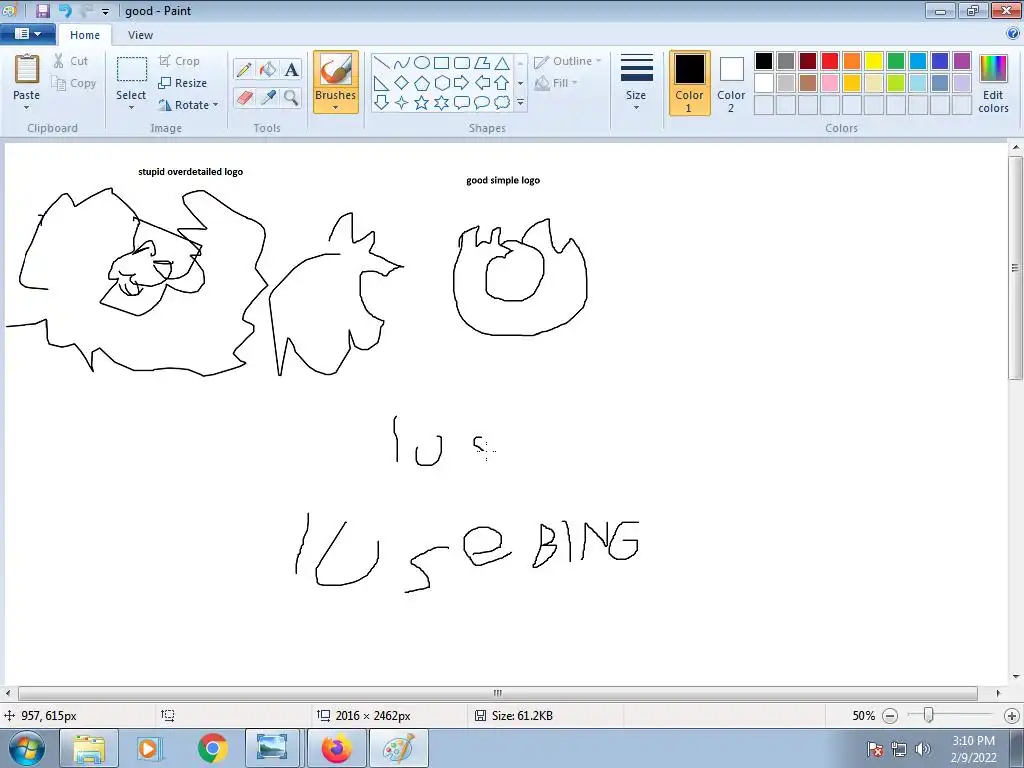Click the zoom out minus button
The width and height of the screenshot is (1024, 768).
click(889, 716)
